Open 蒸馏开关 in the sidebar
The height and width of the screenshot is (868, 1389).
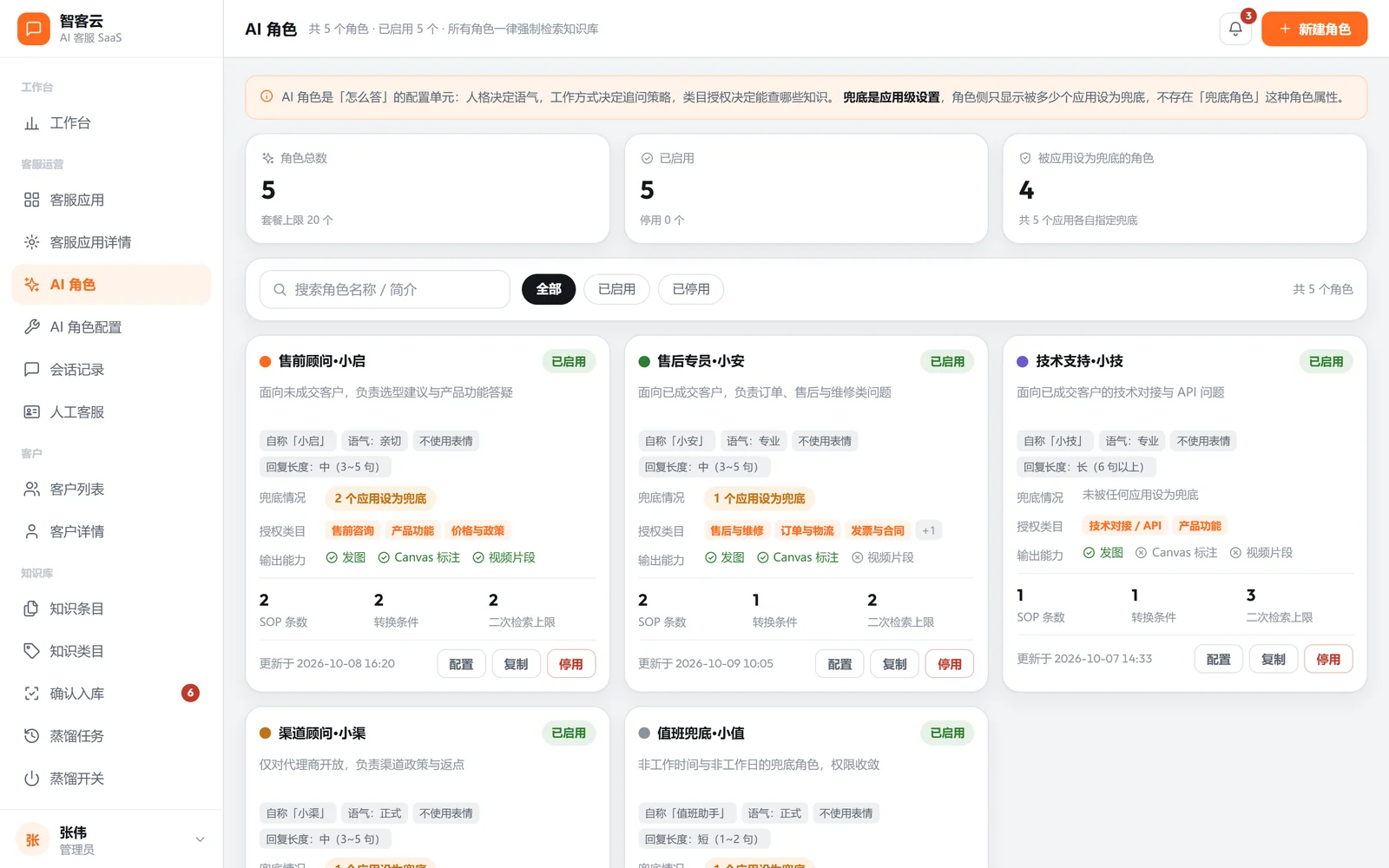pos(111,779)
